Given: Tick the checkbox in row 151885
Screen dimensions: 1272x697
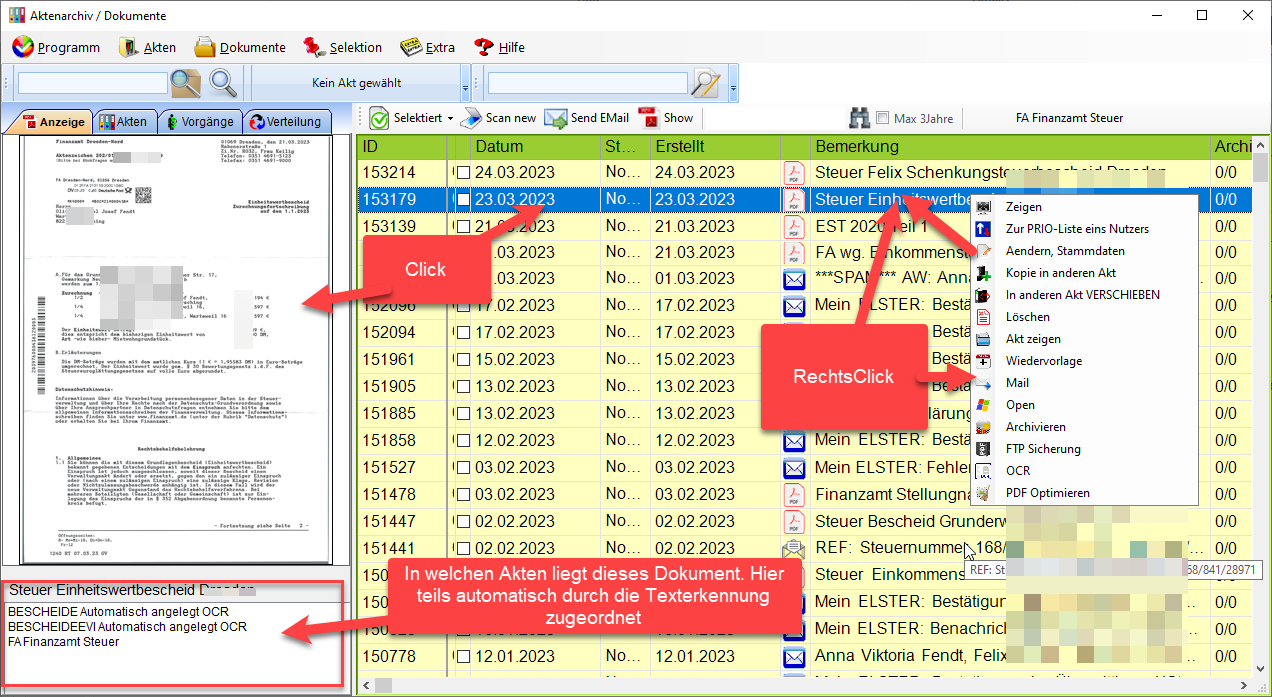Looking at the screenshot, I should (463, 414).
